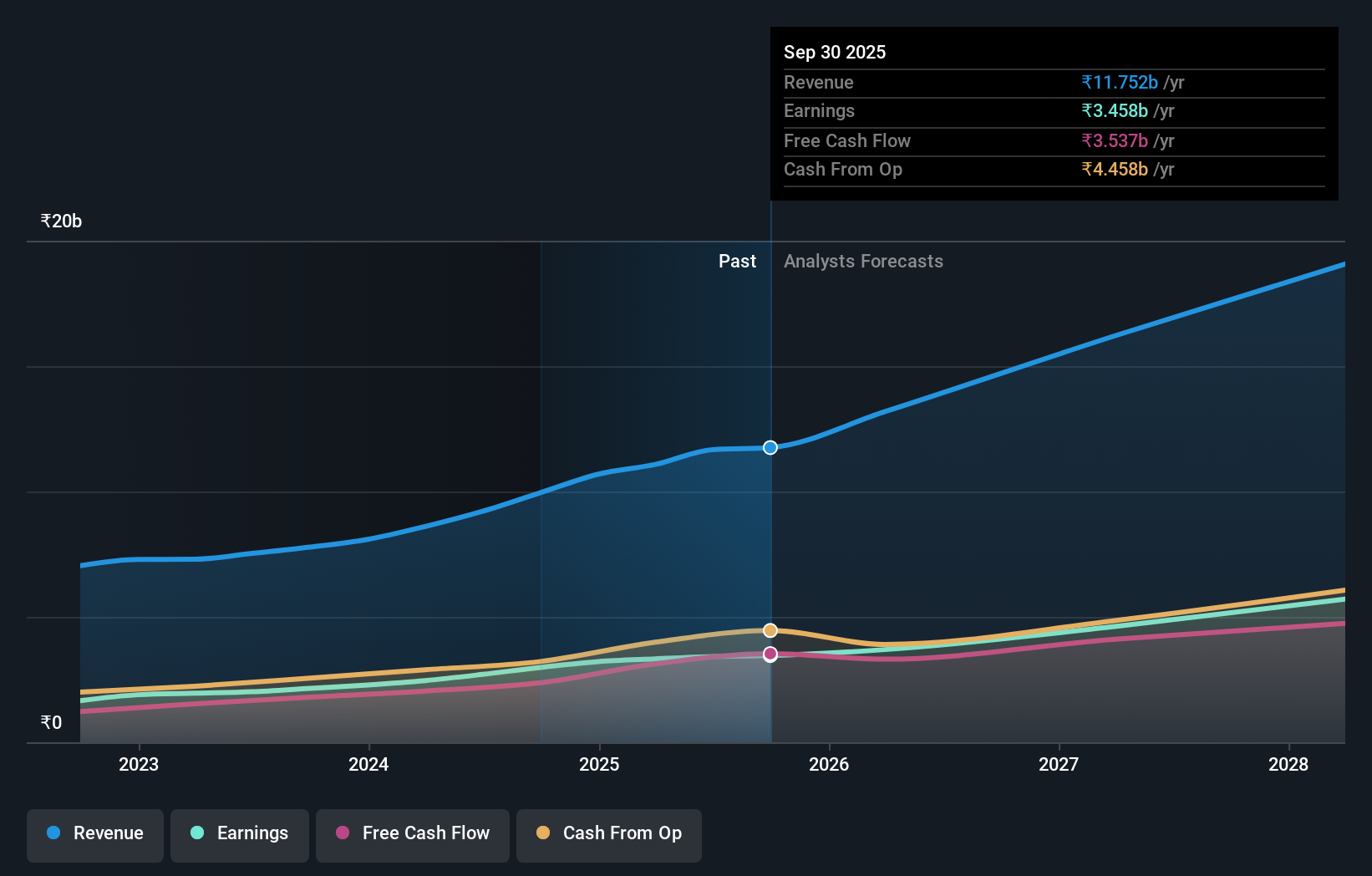
Task: Click the pink Free Cash Flow marker
Action: [770, 654]
